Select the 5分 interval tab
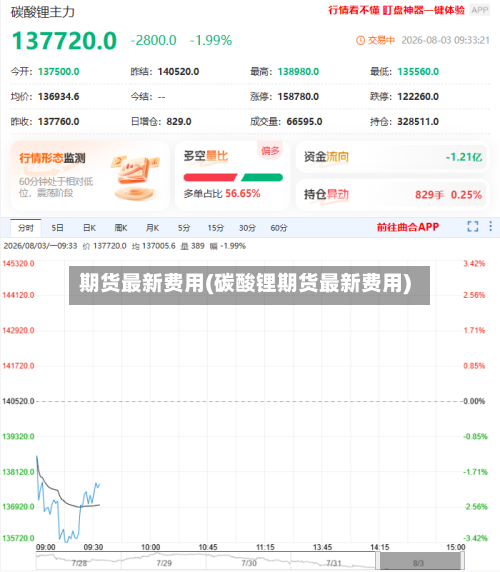The width and height of the screenshot is (500, 572). 184,228
